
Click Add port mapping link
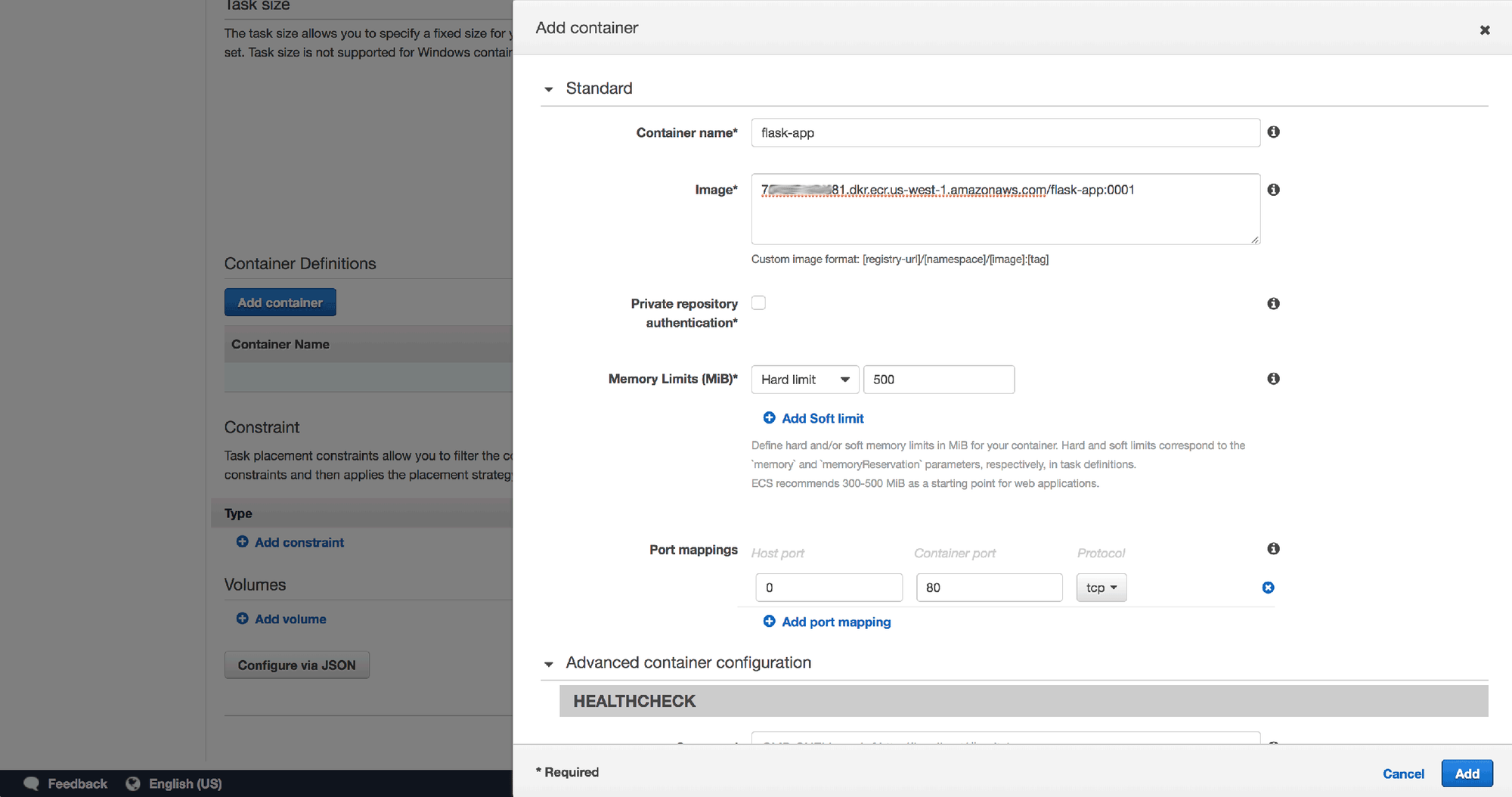tap(836, 622)
